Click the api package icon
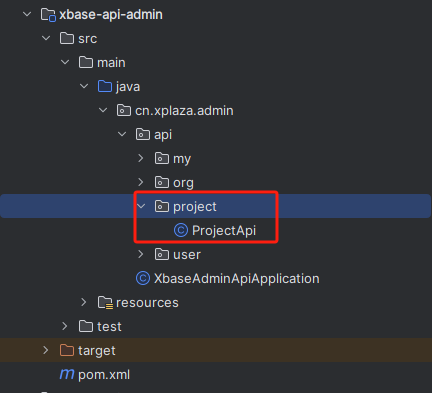 click(x=143, y=134)
